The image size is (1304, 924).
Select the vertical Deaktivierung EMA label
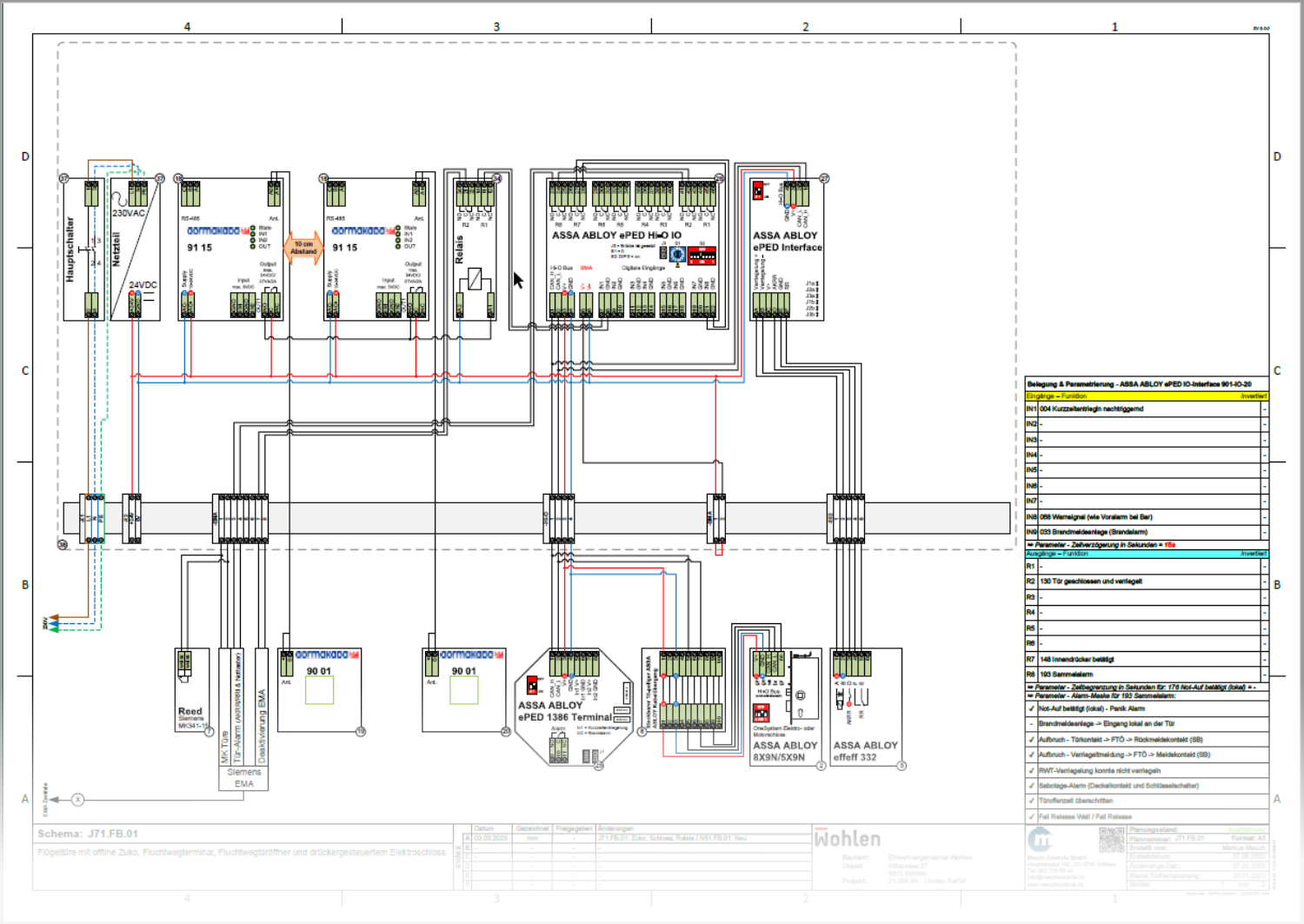[261, 726]
